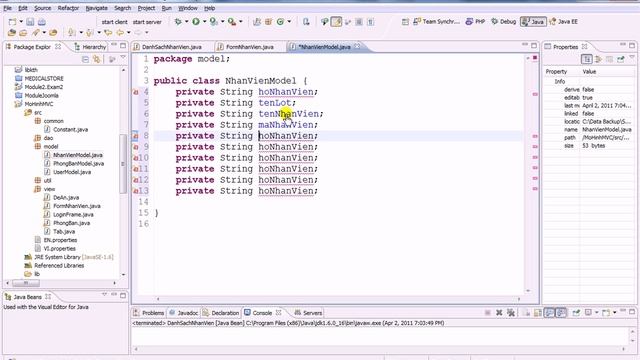Click the New Java Class green icon
The height and width of the screenshot is (360, 640).
tap(280, 22)
